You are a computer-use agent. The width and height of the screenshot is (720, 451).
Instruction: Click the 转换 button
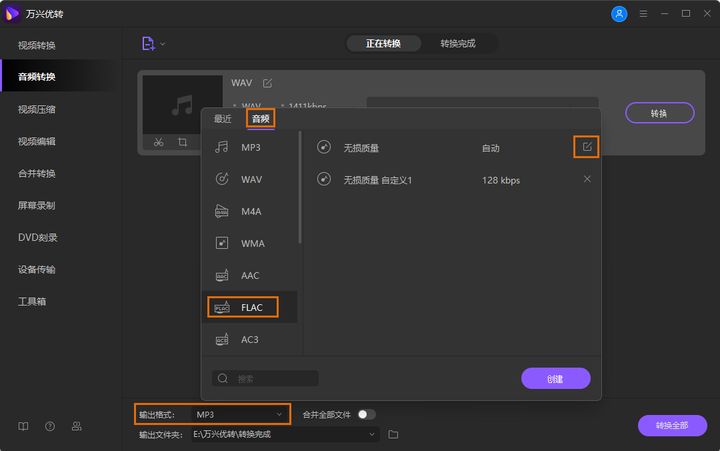659,113
